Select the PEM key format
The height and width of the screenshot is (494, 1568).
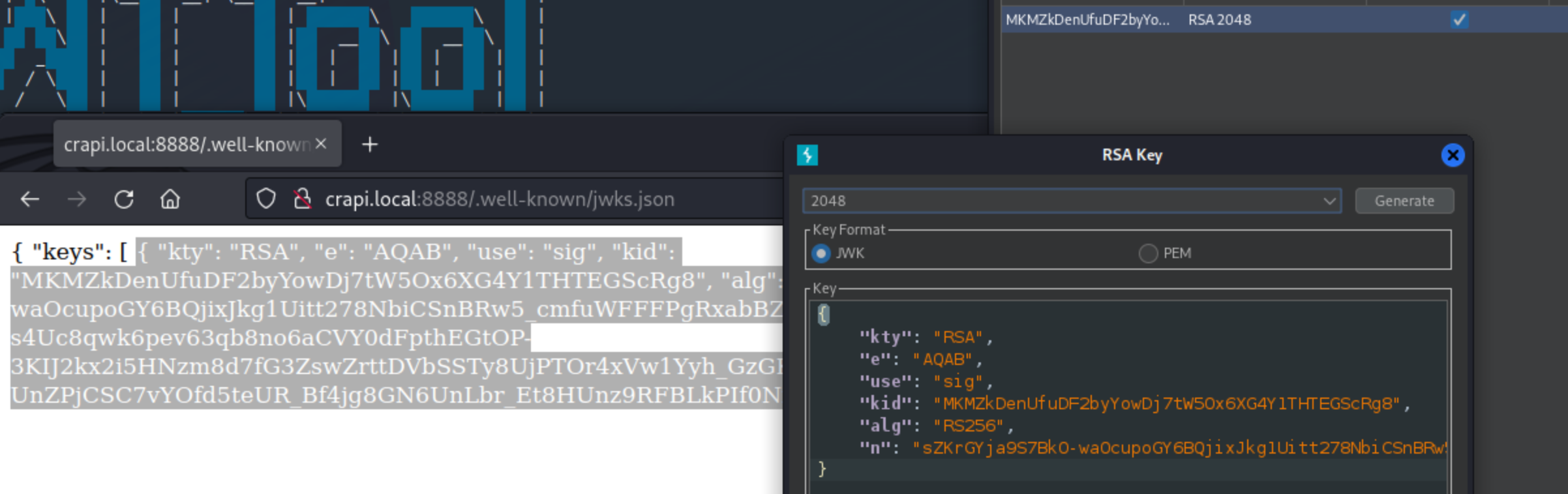[1148, 253]
